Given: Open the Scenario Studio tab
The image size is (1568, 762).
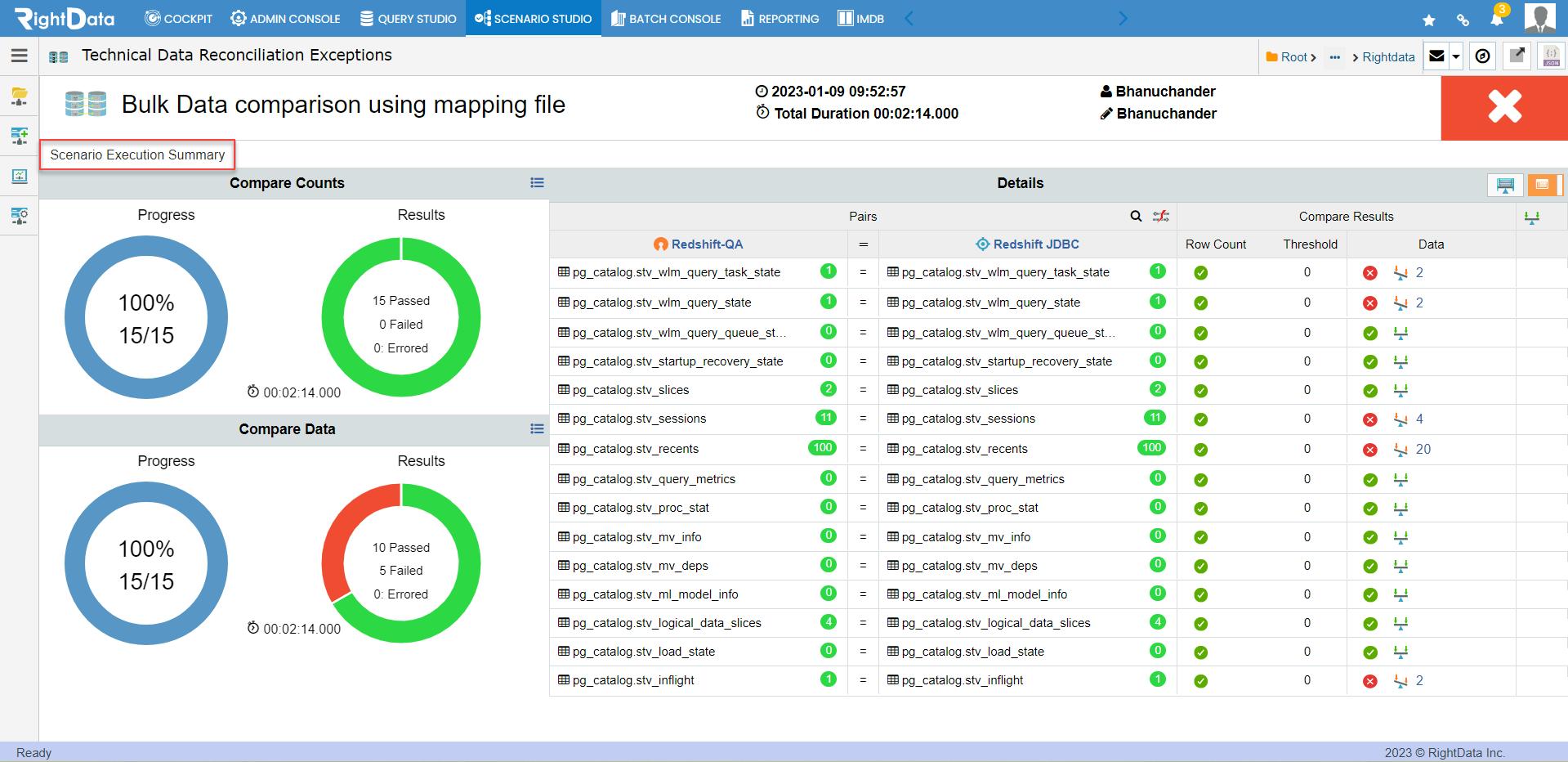Looking at the screenshot, I should [533, 18].
